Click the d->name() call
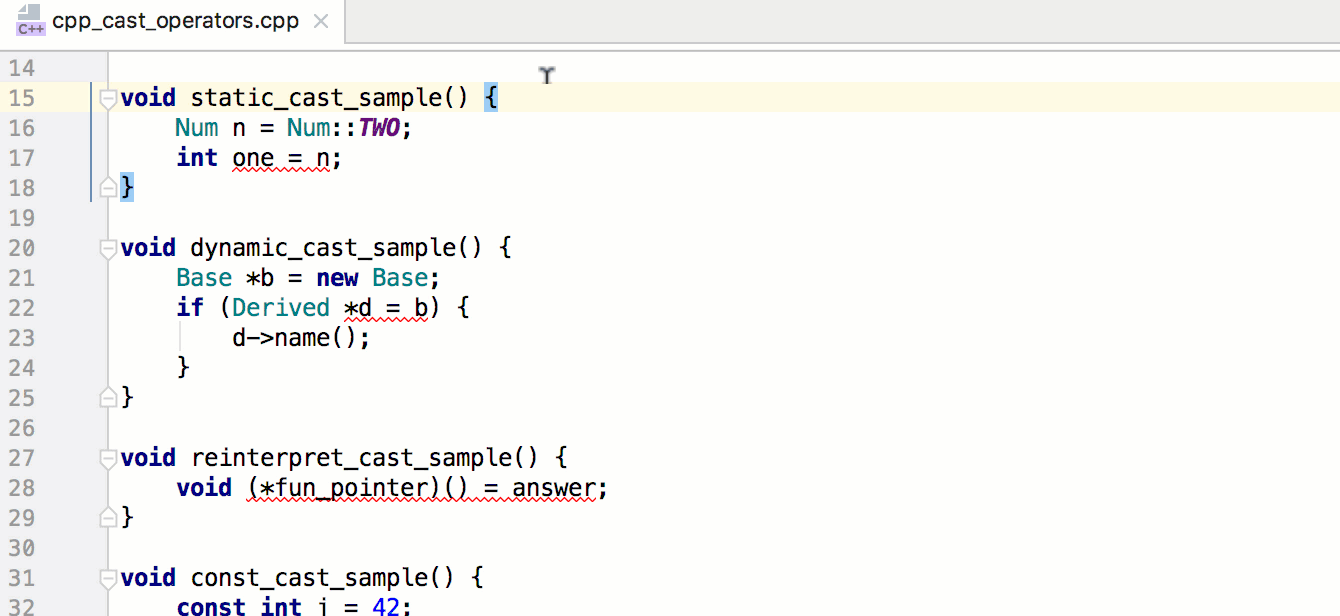 (301, 338)
